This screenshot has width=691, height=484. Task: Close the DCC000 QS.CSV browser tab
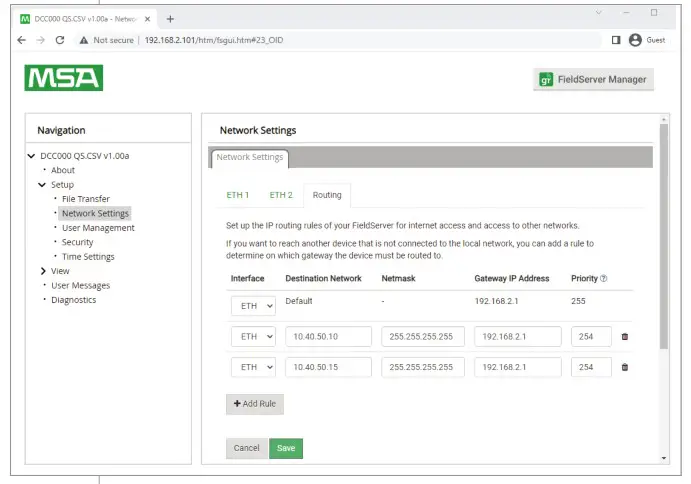point(148,19)
